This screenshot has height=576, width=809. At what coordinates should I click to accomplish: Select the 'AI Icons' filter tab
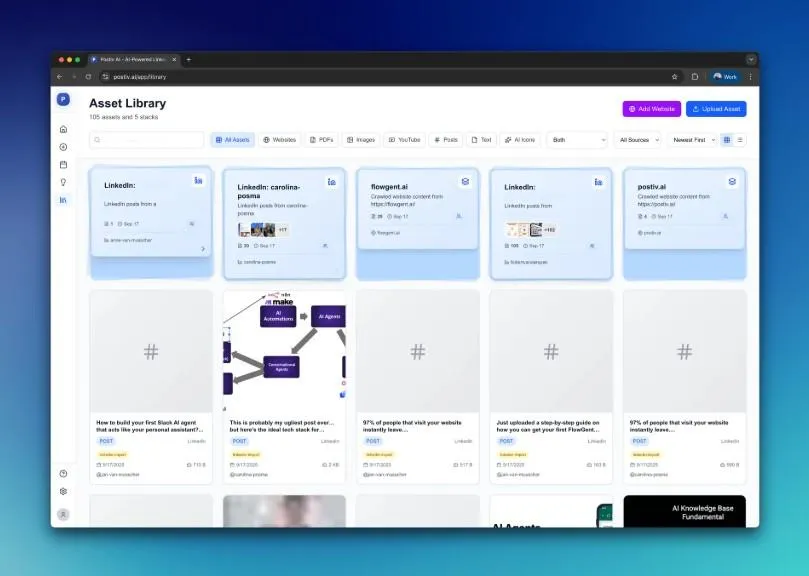point(520,140)
